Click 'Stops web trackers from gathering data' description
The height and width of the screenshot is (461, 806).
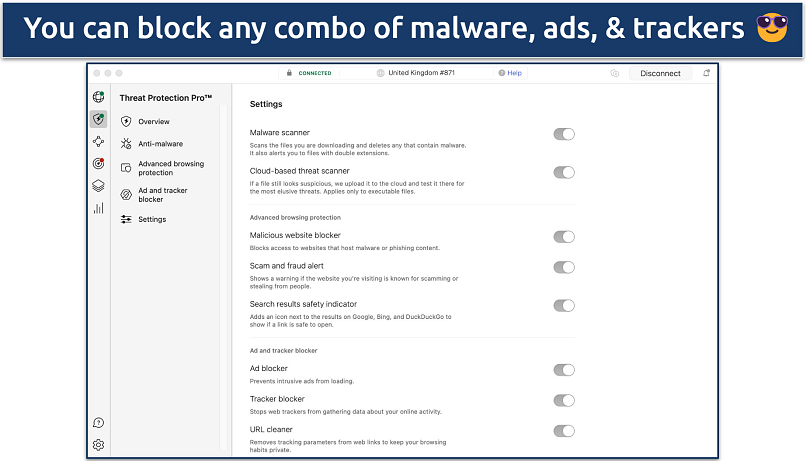tap(345, 412)
